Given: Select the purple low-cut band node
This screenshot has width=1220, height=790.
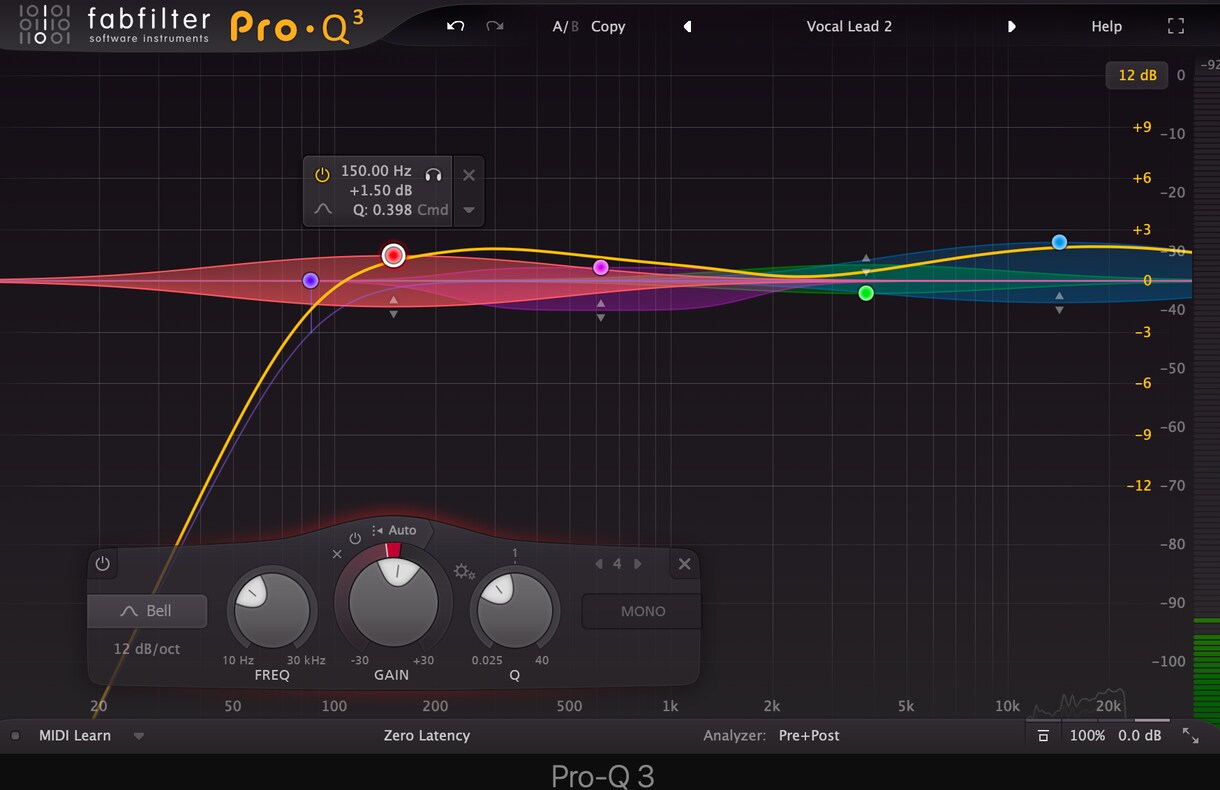Looking at the screenshot, I should (311, 281).
